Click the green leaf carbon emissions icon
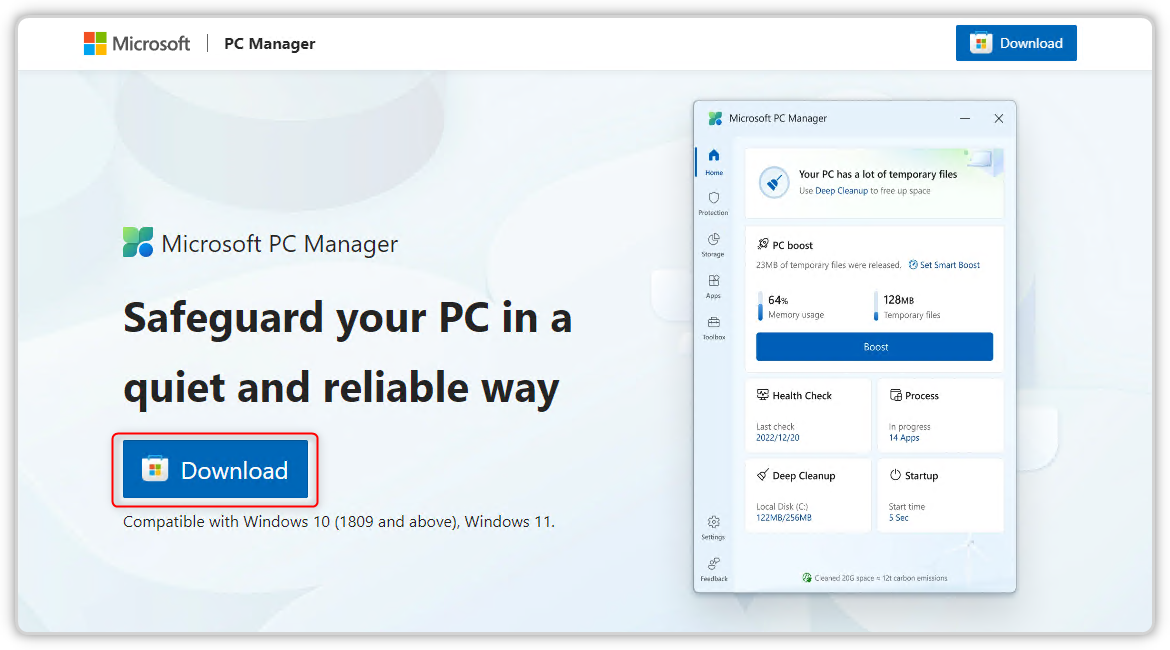1170x650 pixels. pos(807,578)
